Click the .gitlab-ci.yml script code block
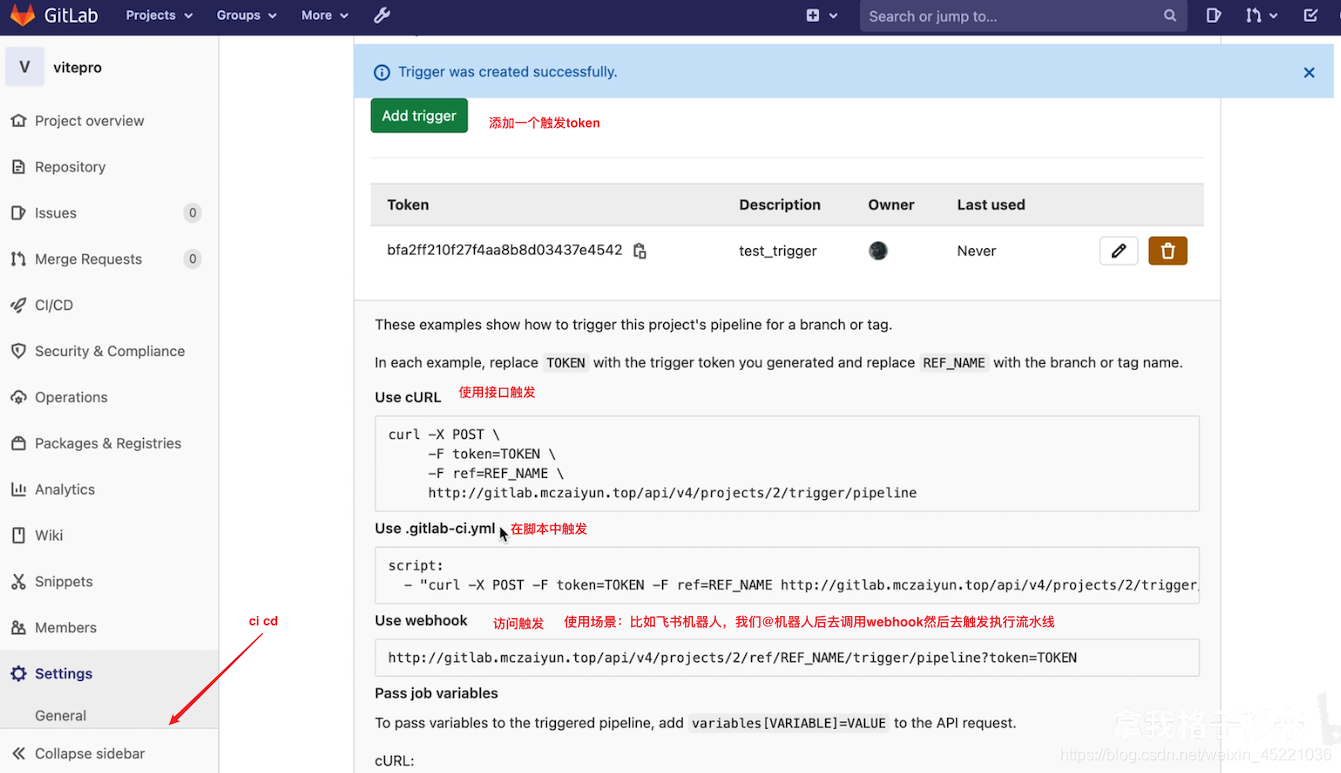1341x773 pixels. pyautogui.click(x=787, y=575)
